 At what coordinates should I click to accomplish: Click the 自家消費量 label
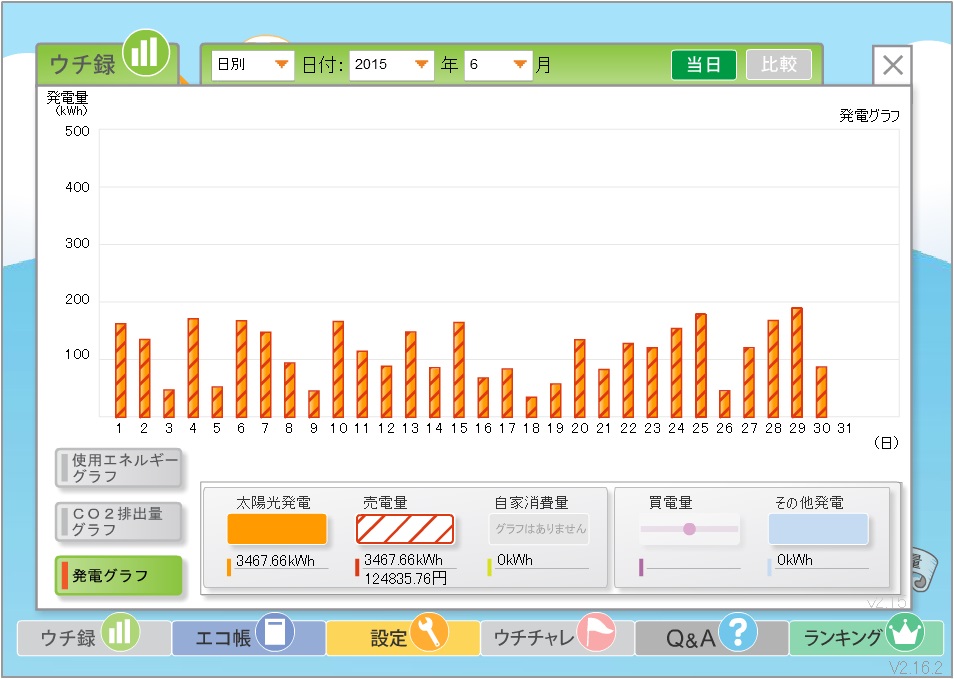531,503
